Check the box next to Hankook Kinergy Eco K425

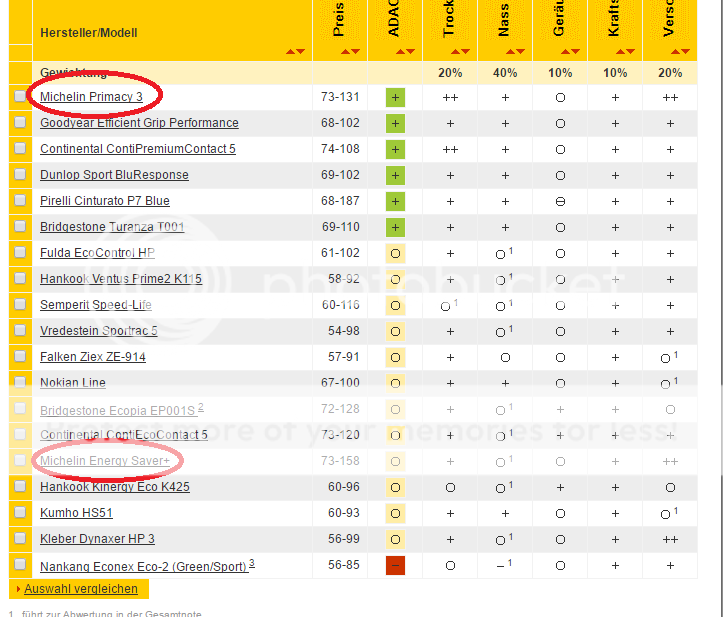pyautogui.click(x=20, y=486)
